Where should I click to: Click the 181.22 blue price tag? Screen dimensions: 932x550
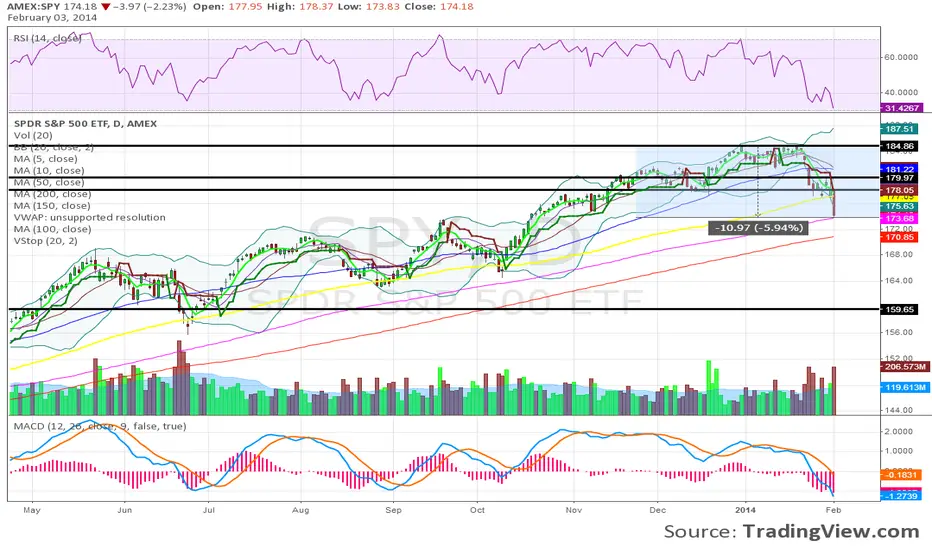click(x=899, y=169)
